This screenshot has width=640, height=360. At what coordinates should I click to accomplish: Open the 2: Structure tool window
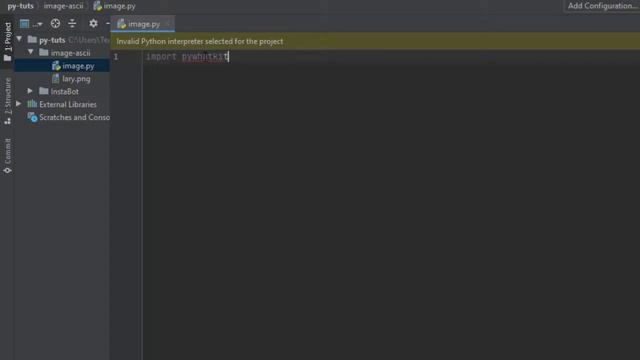(x=7, y=101)
